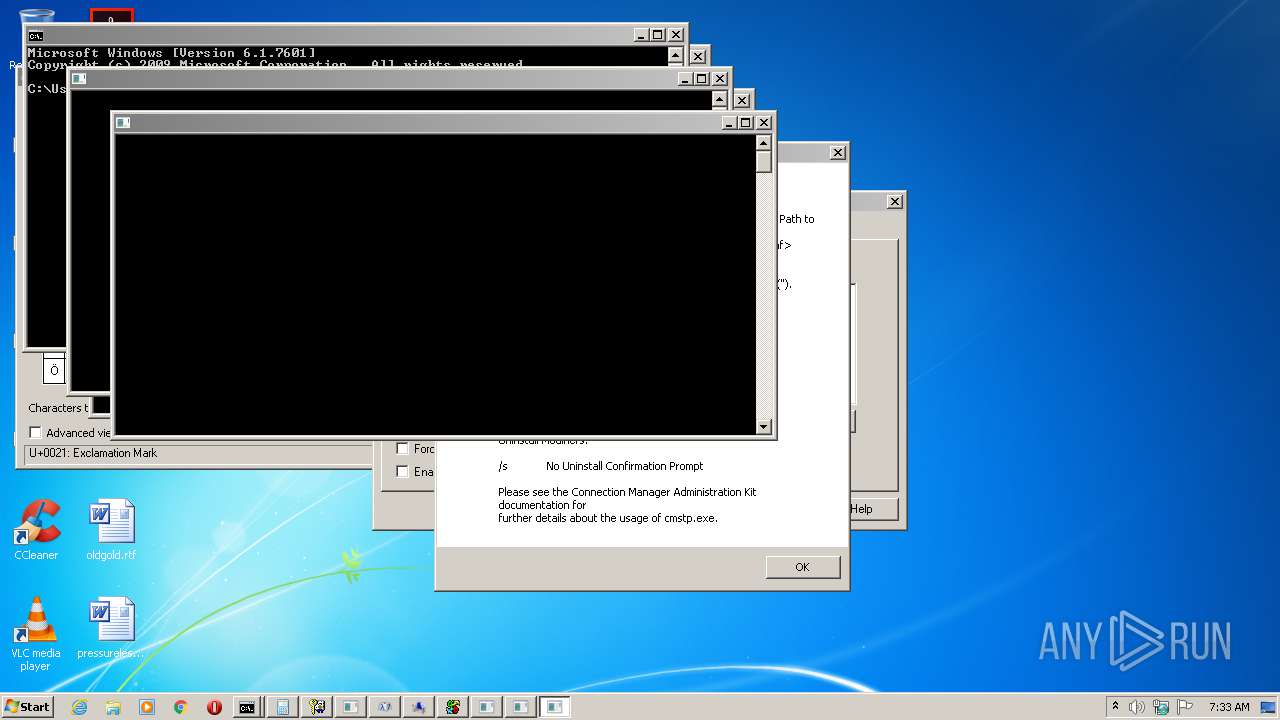Launch Internet Explorer from the taskbar

[79, 707]
